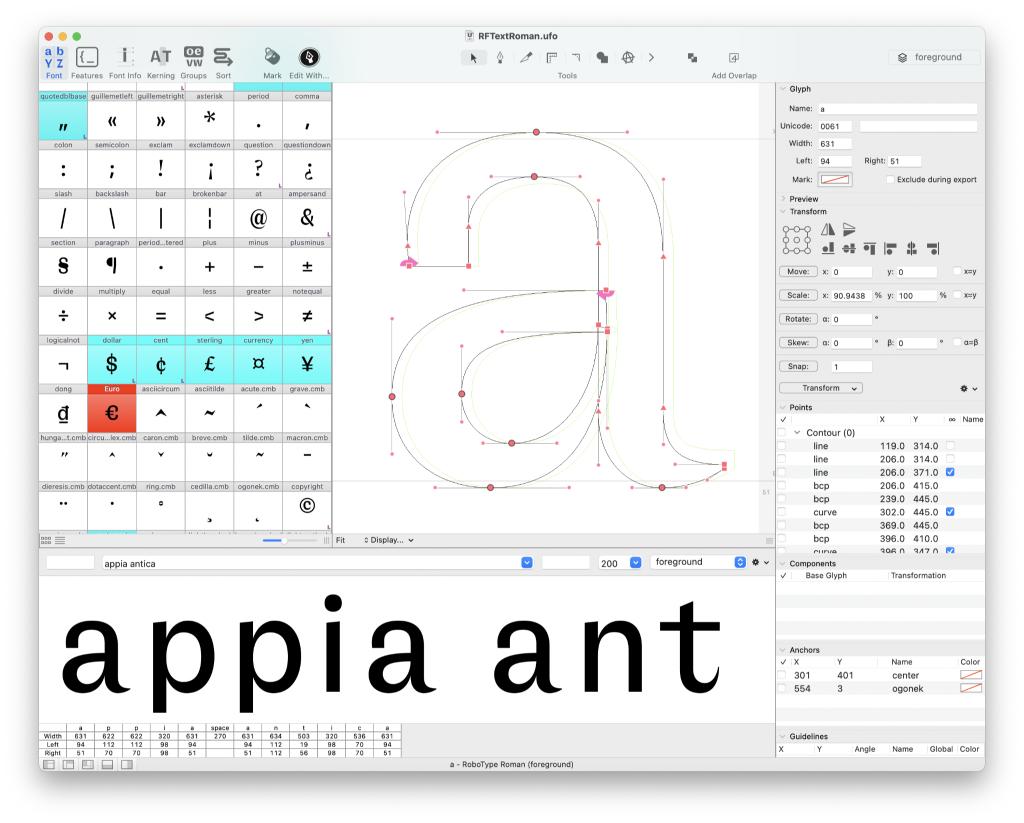Click the Fit zoom button
This screenshot has height=823, width=1024.
click(x=340, y=540)
